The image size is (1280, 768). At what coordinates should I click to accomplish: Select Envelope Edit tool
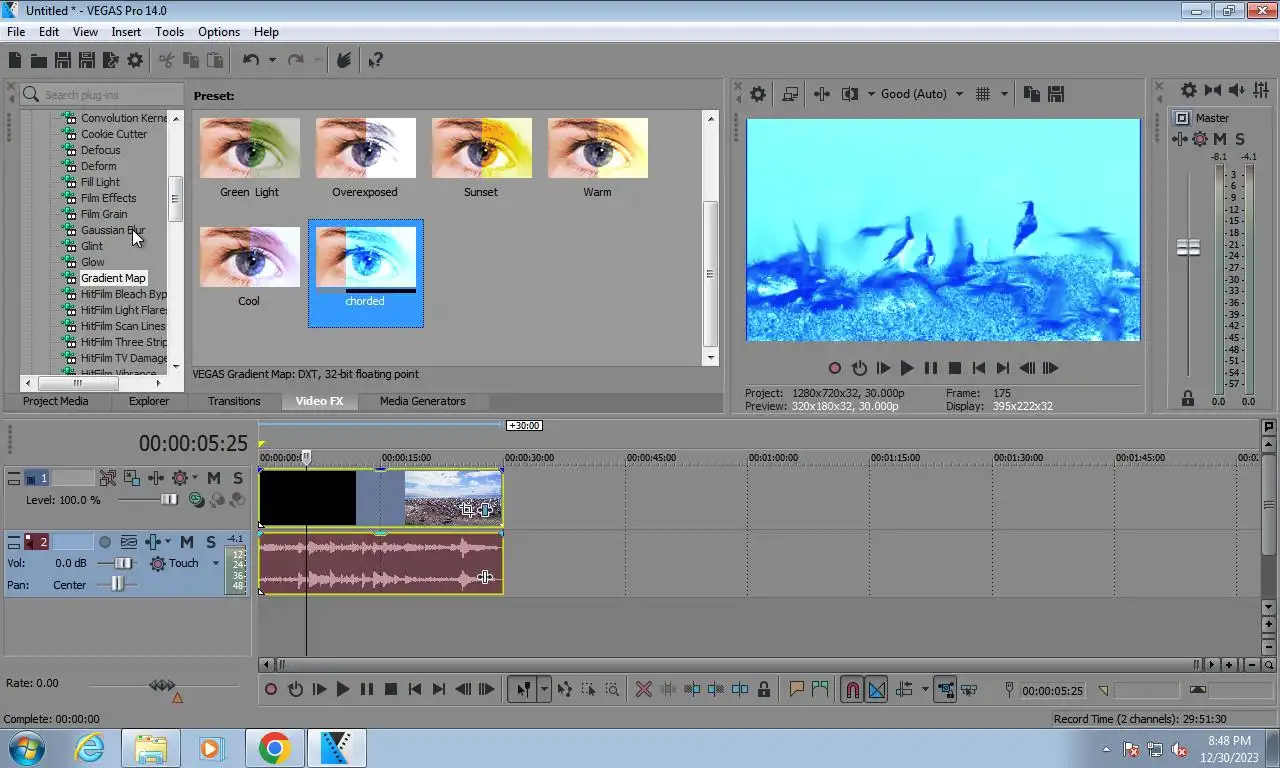[564, 689]
